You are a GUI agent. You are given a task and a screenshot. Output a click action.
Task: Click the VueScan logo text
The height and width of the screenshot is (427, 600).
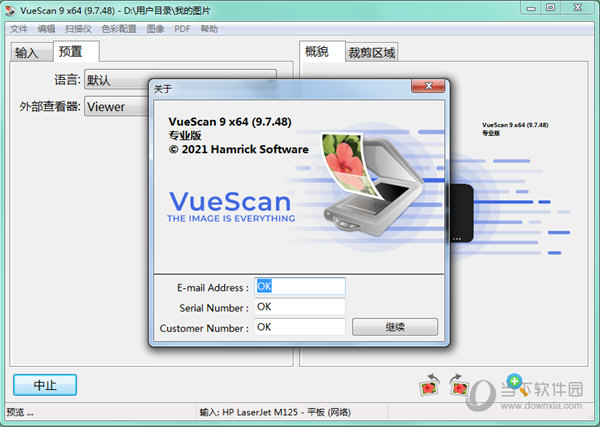click(x=230, y=201)
